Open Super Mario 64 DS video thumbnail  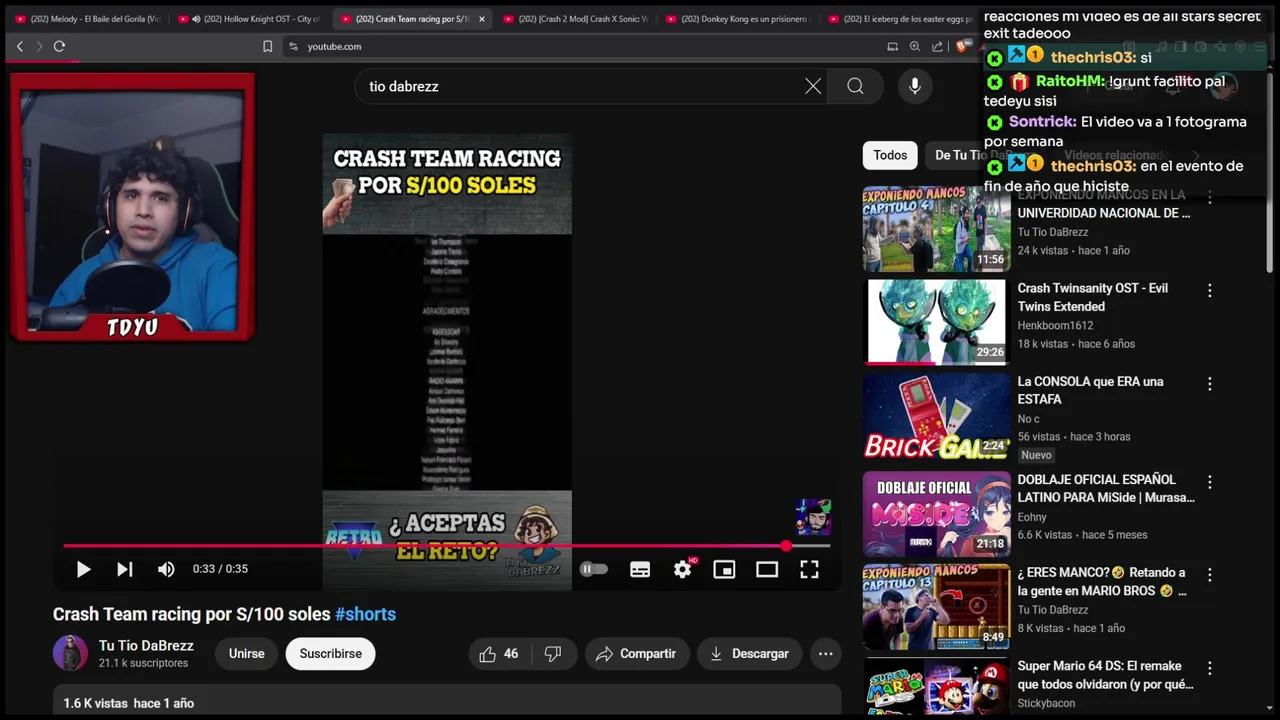(937, 688)
